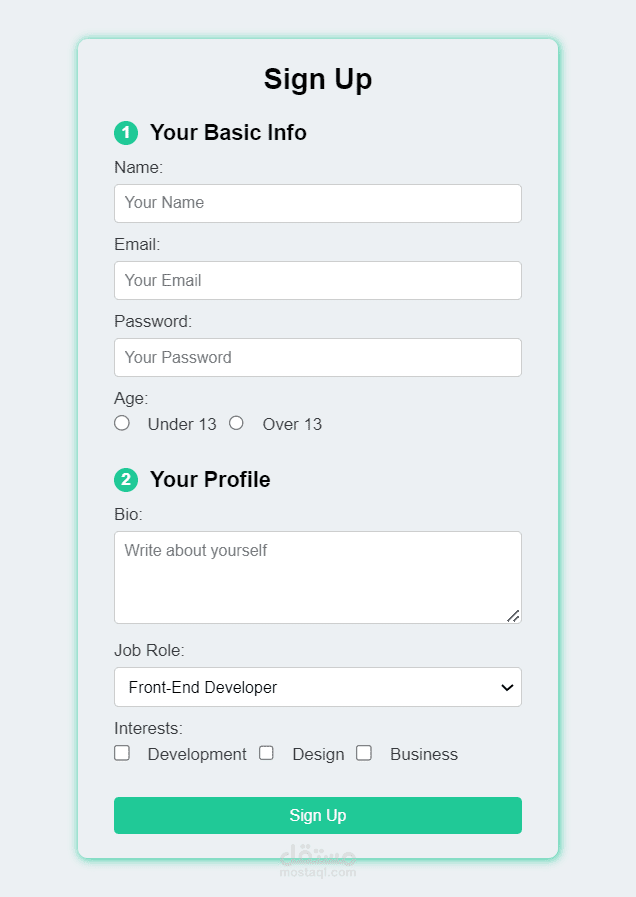636x897 pixels.
Task: Click the Your Profile section heading
Action: [210, 480]
